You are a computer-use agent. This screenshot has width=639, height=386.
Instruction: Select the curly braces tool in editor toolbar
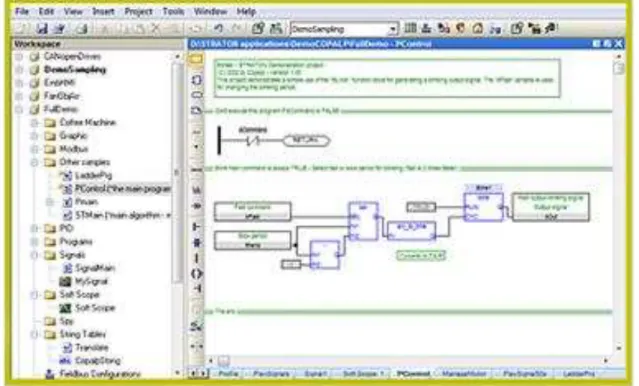pyautogui.click(x=197, y=274)
